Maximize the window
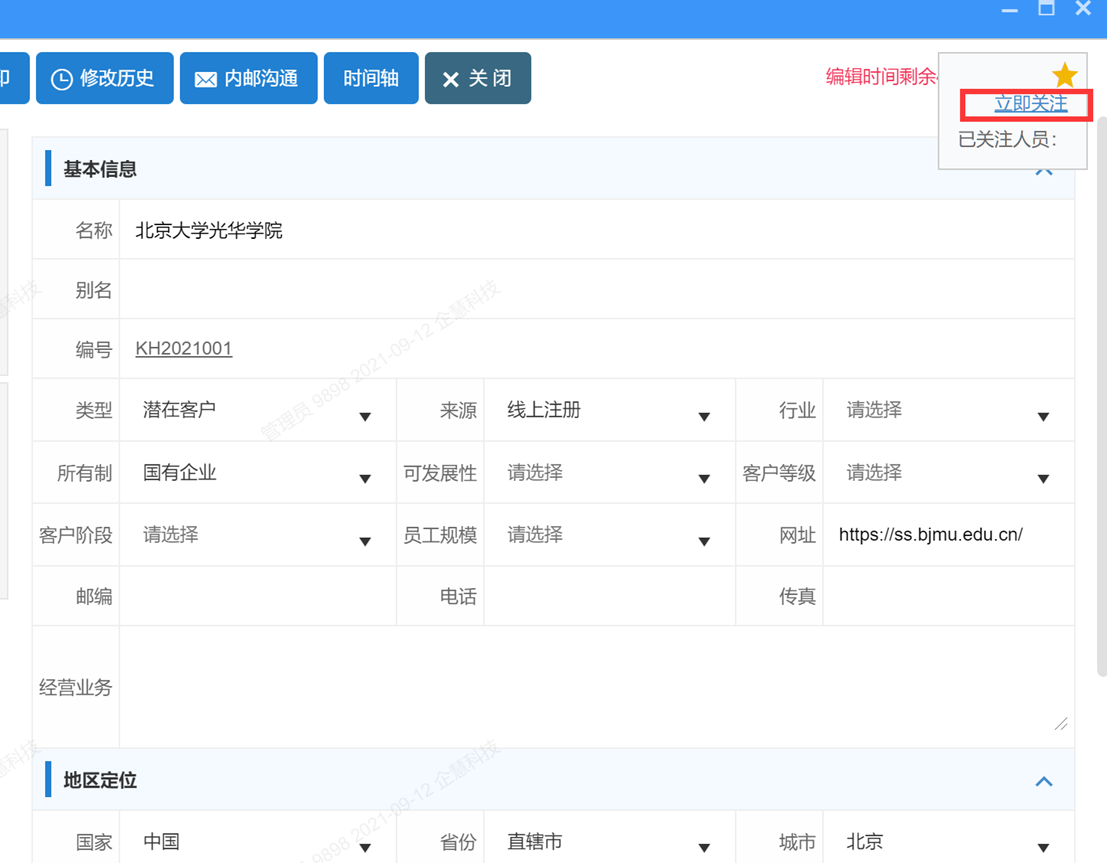The width and height of the screenshot is (1107, 863). coord(1046,8)
